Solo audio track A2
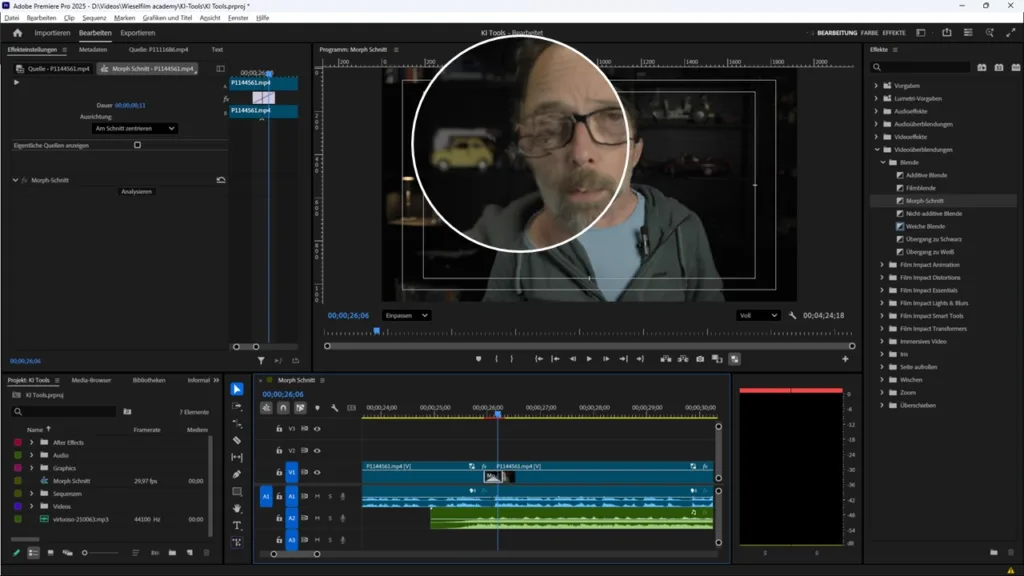This screenshot has width=1024, height=576. pyautogui.click(x=331, y=516)
